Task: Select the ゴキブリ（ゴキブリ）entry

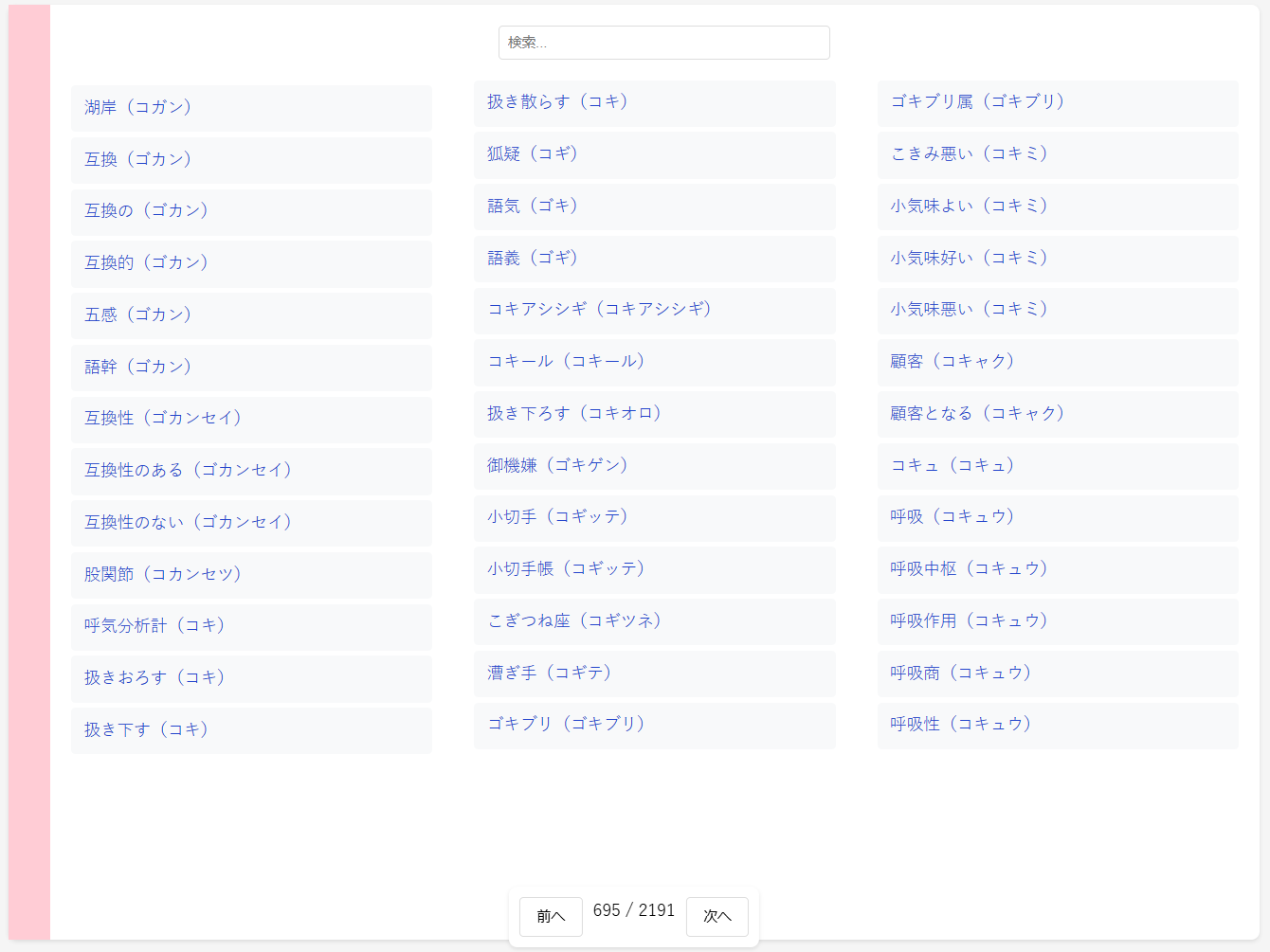Action: coord(655,725)
